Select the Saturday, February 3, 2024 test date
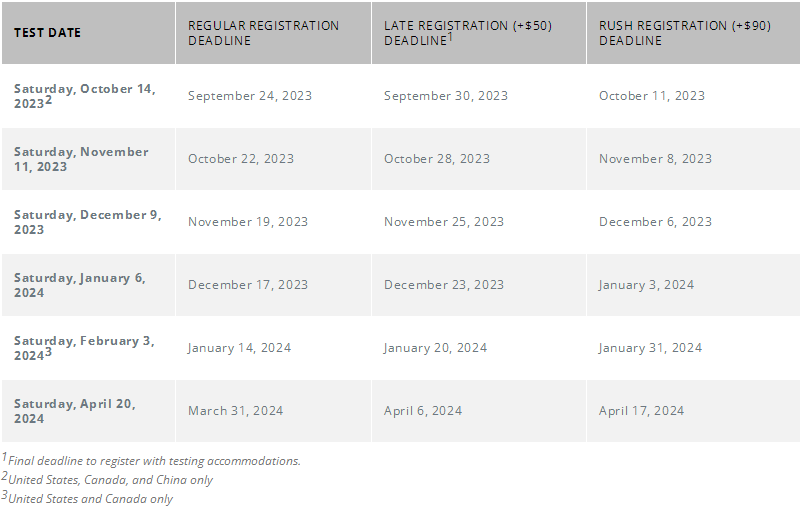 (x=84, y=348)
